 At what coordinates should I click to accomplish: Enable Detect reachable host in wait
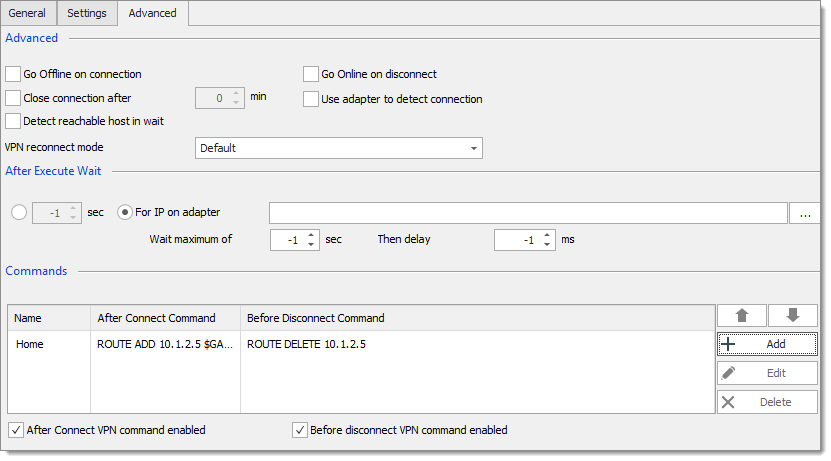13,121
